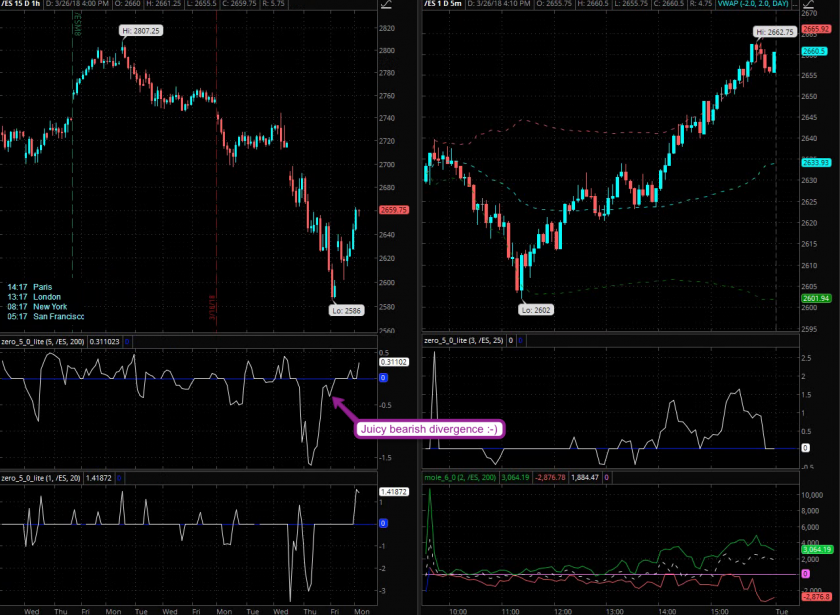Click the purple arrow drawing on the indicator
Image resolution: width=840 pixels, height=615 pixels.
[x=343, y=407]
